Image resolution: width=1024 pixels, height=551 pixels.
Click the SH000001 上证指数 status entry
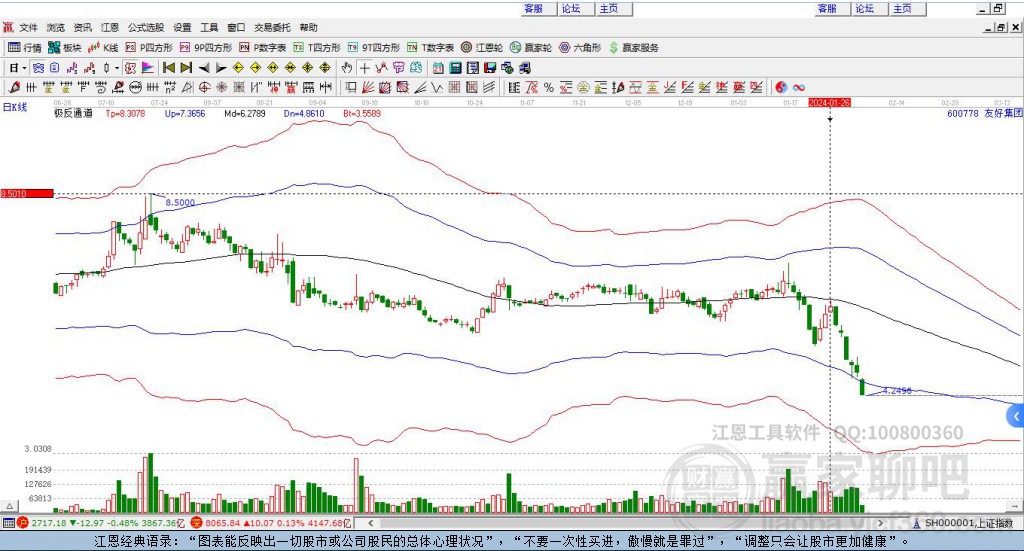point(963,523)
